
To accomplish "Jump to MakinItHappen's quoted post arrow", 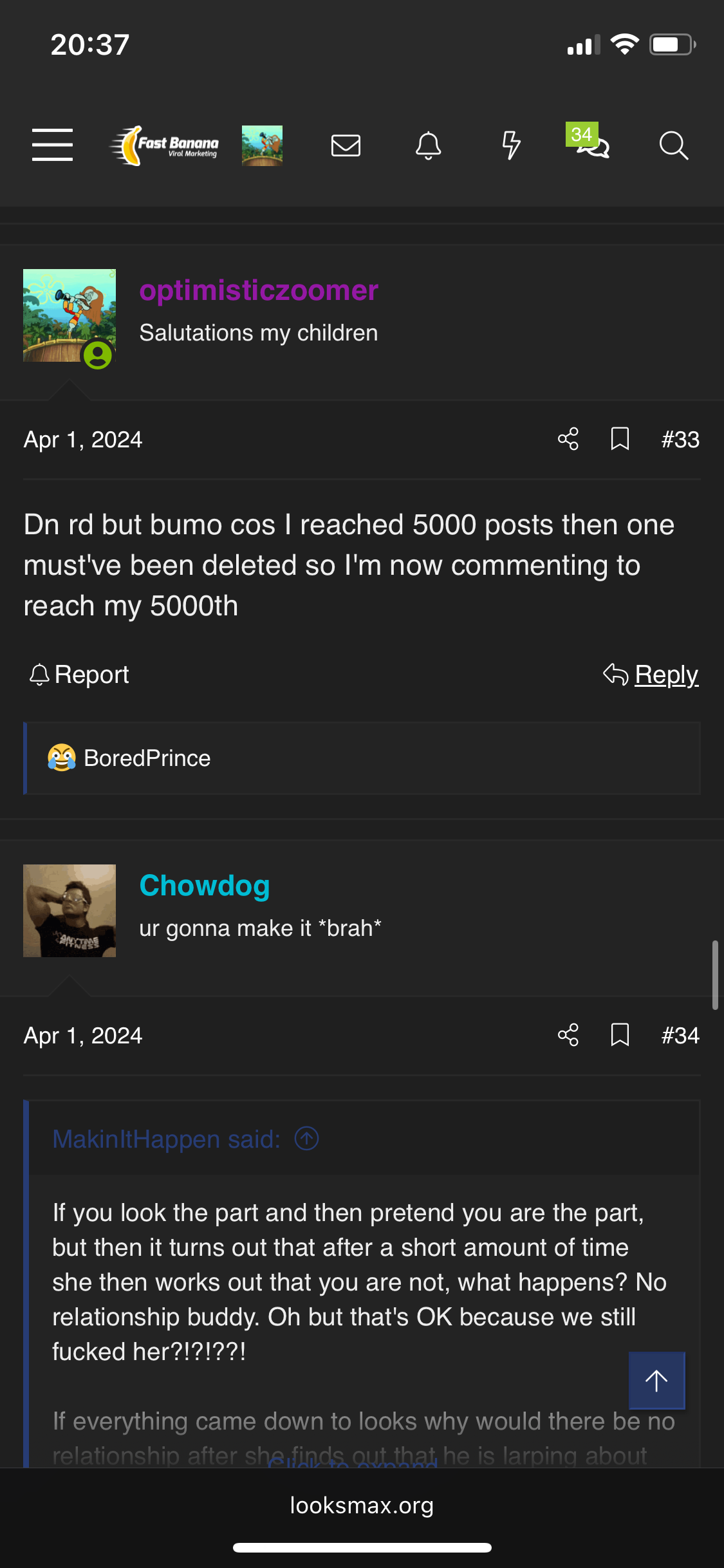I will coord(307,1138).
